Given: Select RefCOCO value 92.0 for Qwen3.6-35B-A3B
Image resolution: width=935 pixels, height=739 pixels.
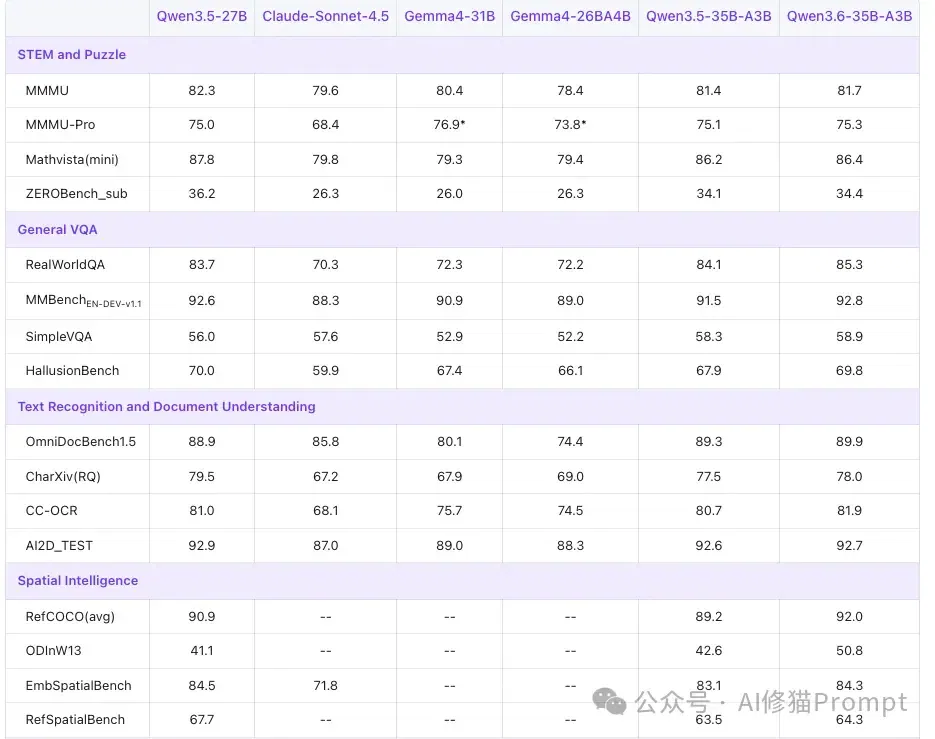Looking at the screenshot, I should (x=849, y=617).
